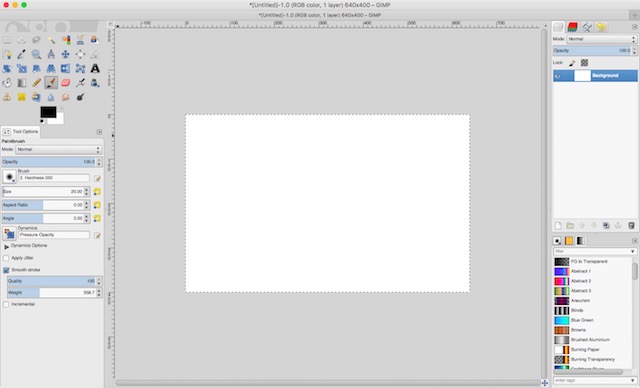Select the Clone stamp tool

click(x=7, y=97)
